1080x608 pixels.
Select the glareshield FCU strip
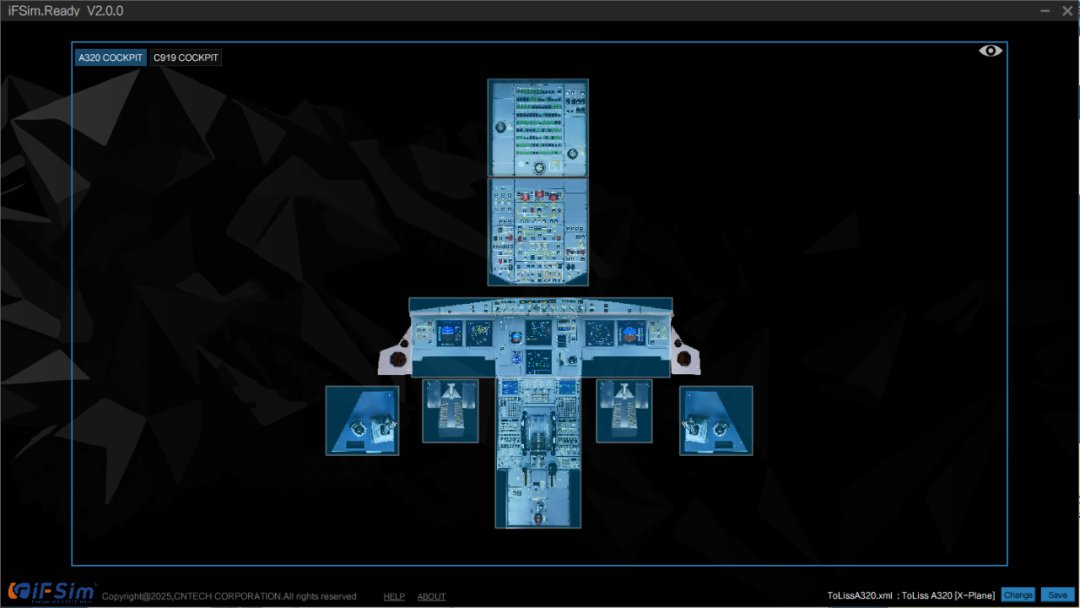(x=541, y=305)
